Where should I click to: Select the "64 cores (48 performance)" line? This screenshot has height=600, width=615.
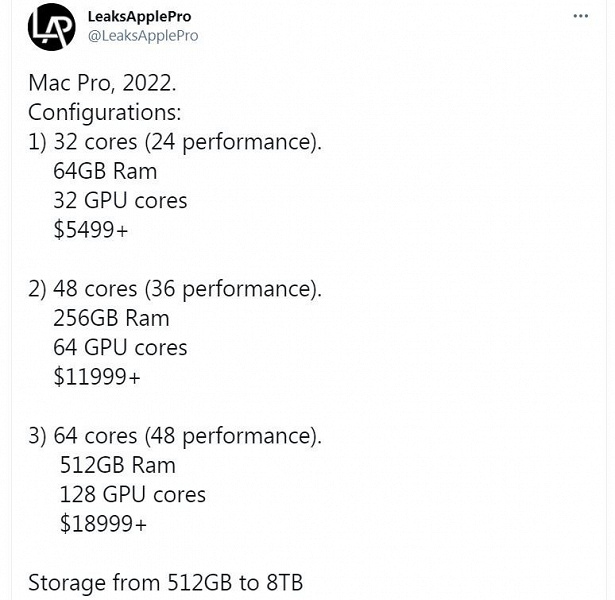click(x=187, y=436)
